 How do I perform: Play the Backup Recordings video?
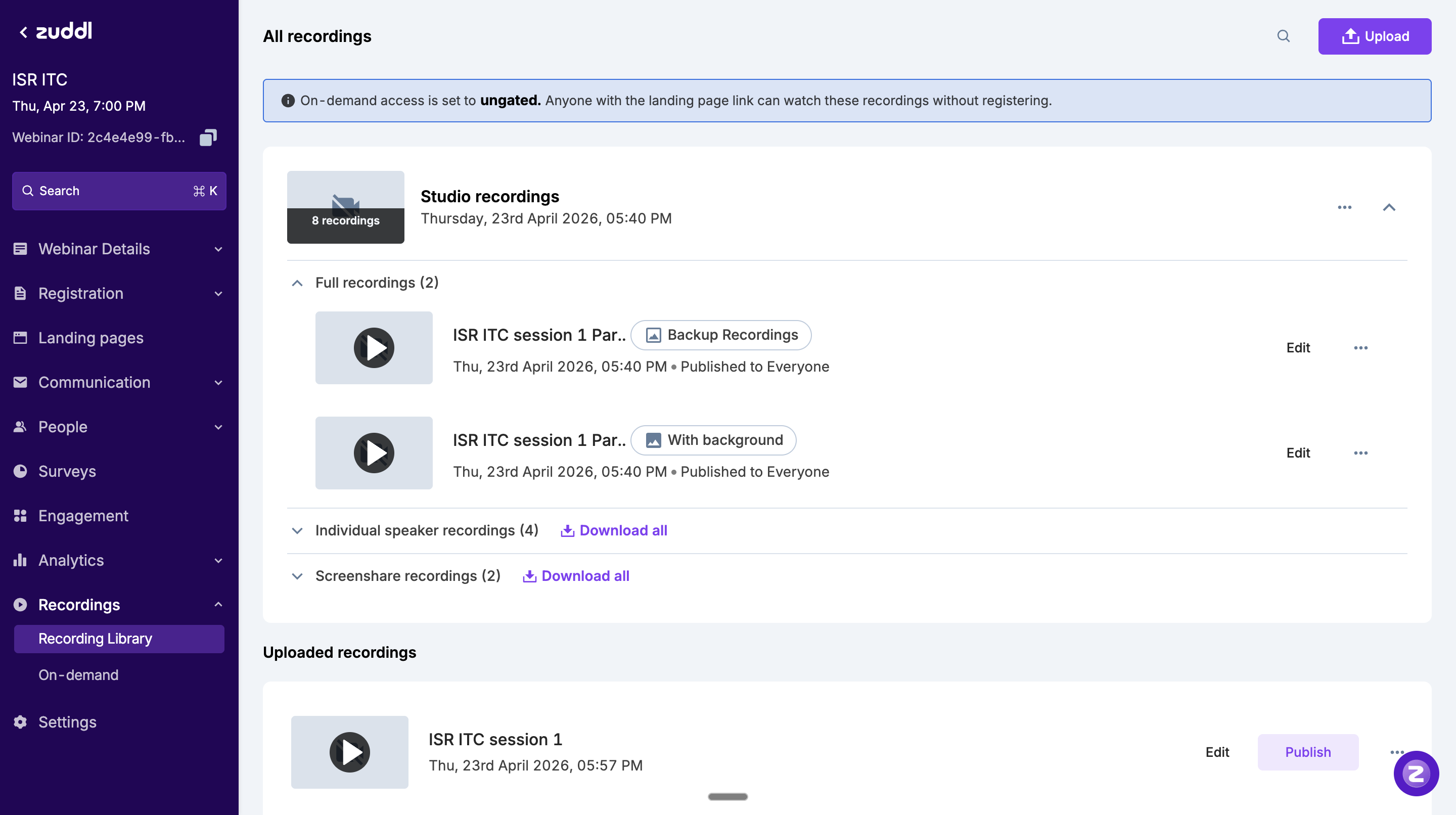click(374, 348)
